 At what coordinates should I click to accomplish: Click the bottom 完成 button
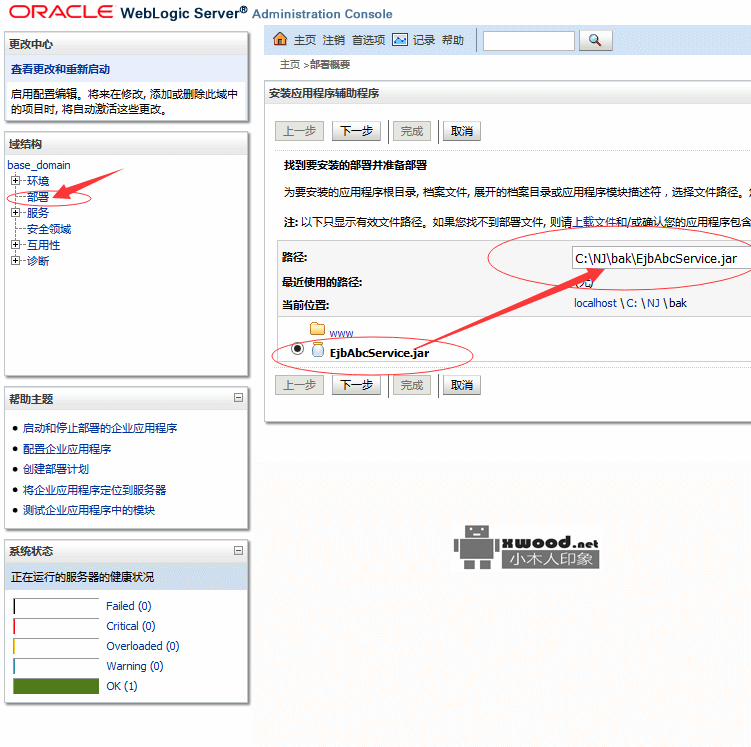click(x=412, y=385)
